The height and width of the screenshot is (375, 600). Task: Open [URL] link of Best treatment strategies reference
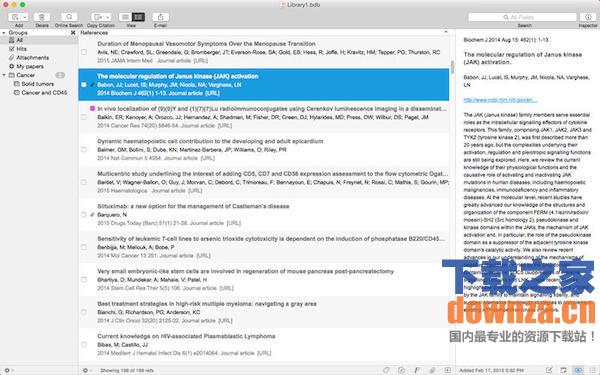pyautogui.click(x=225, y=321)
